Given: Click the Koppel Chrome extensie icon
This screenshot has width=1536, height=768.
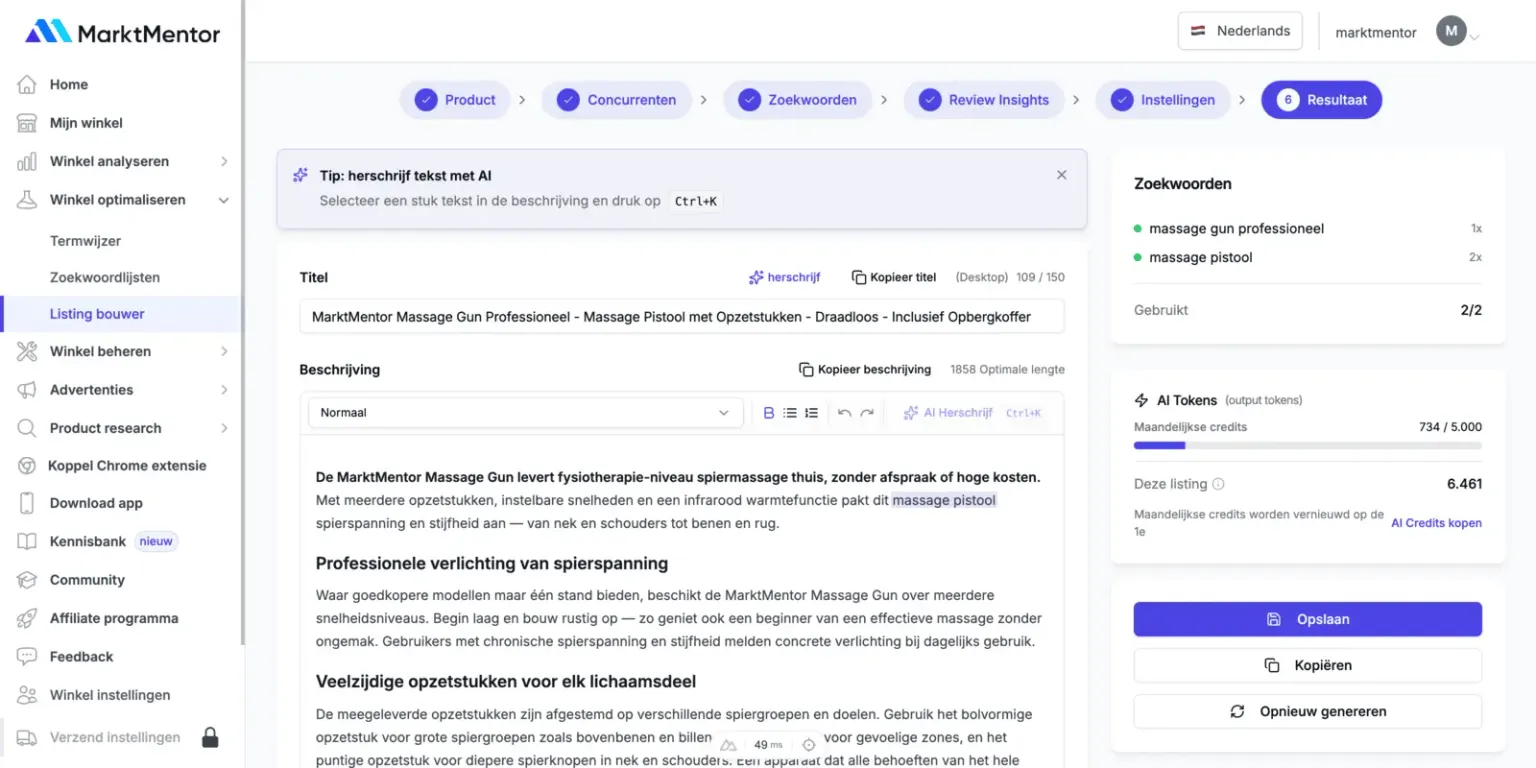Looking at the screenshot, I should tap(27, 466).
